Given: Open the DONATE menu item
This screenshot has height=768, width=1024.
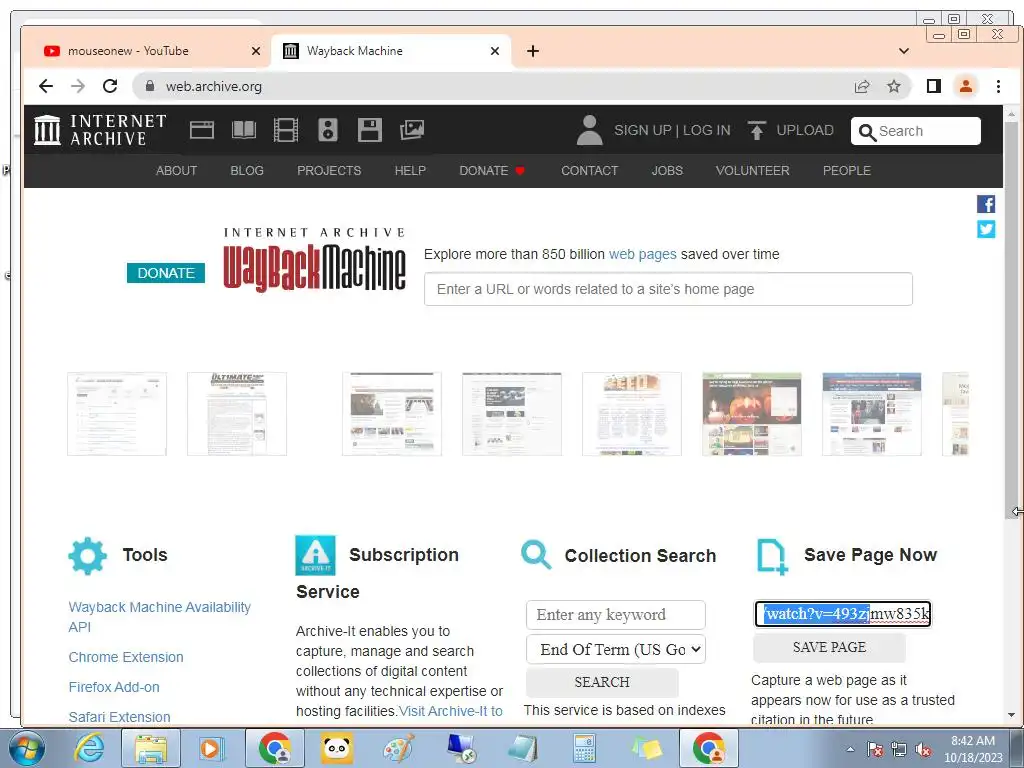Looking at the screenshot, I should (x=492, y=170).
